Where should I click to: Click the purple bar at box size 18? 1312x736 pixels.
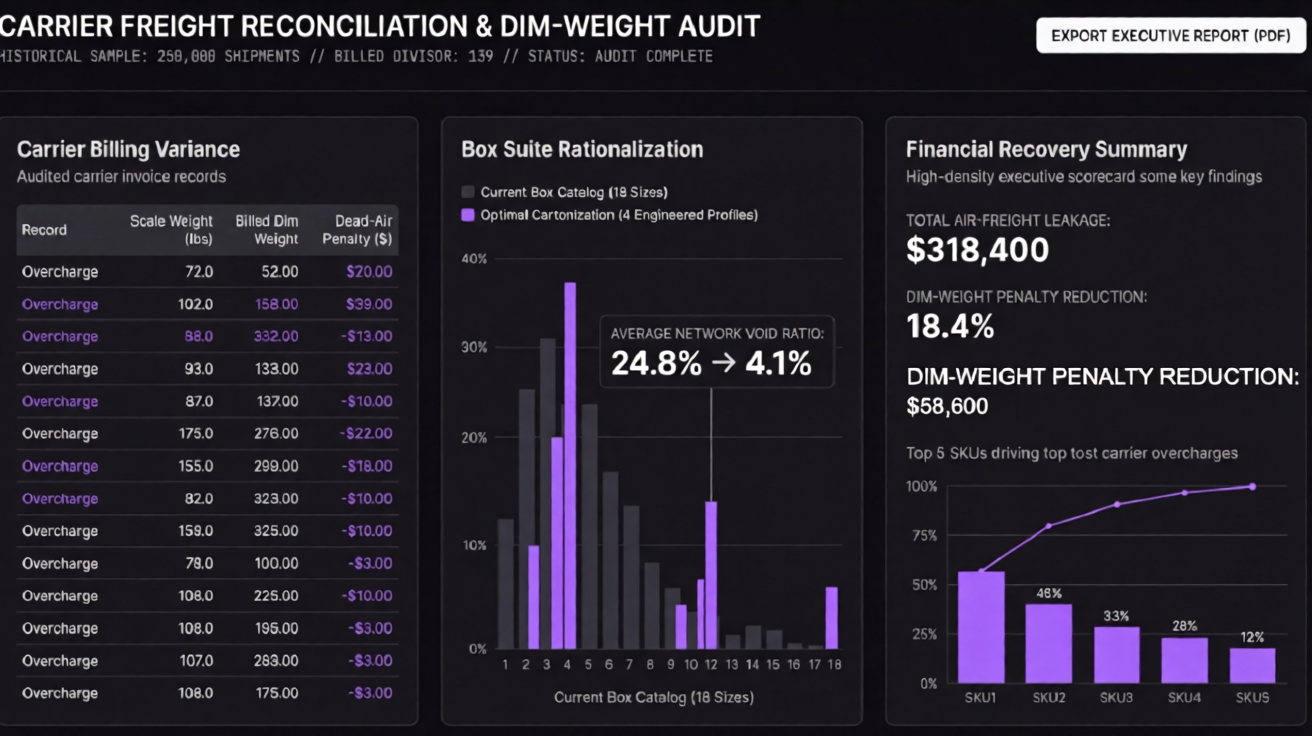(x=831, y=618)
